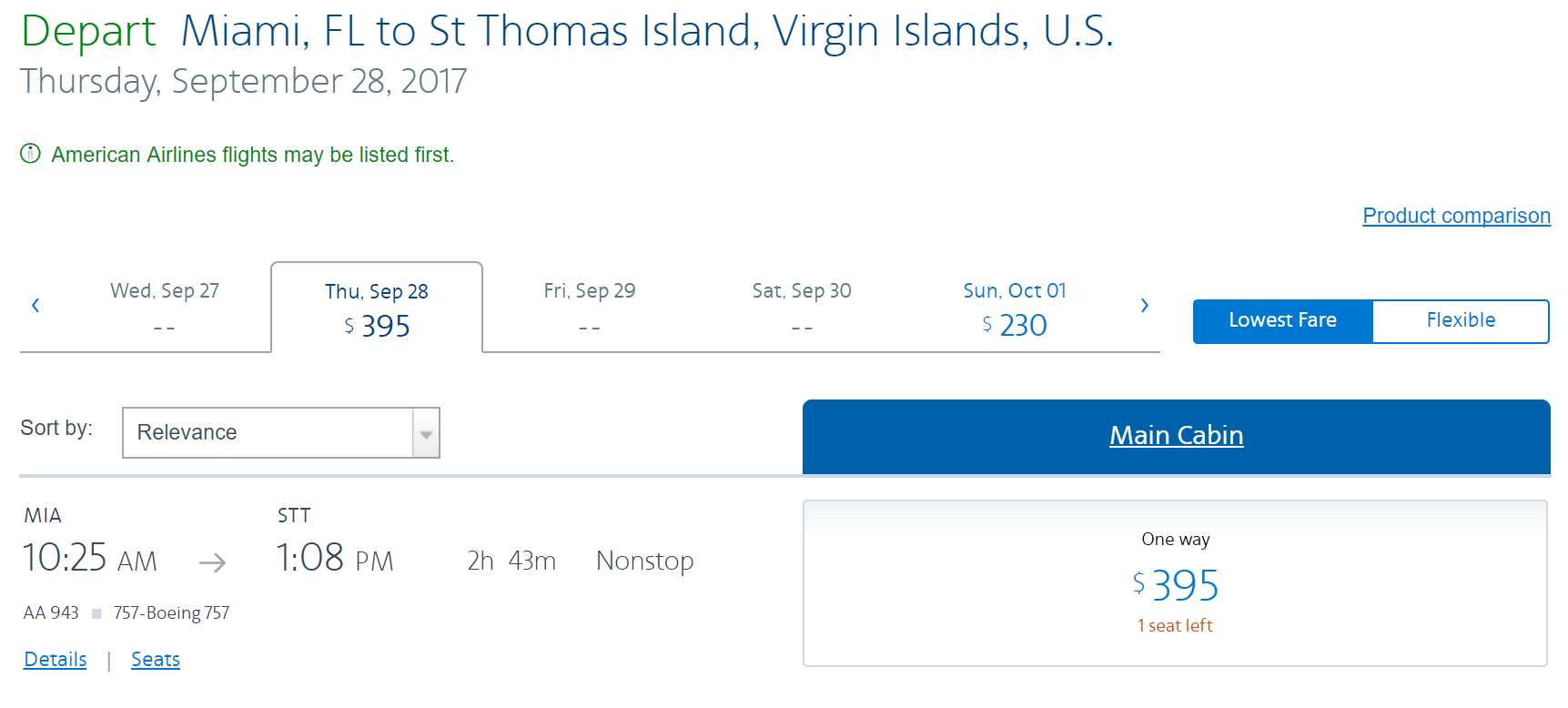Open flight Details link
The image size is (1568, 708).
click(56, 659)
